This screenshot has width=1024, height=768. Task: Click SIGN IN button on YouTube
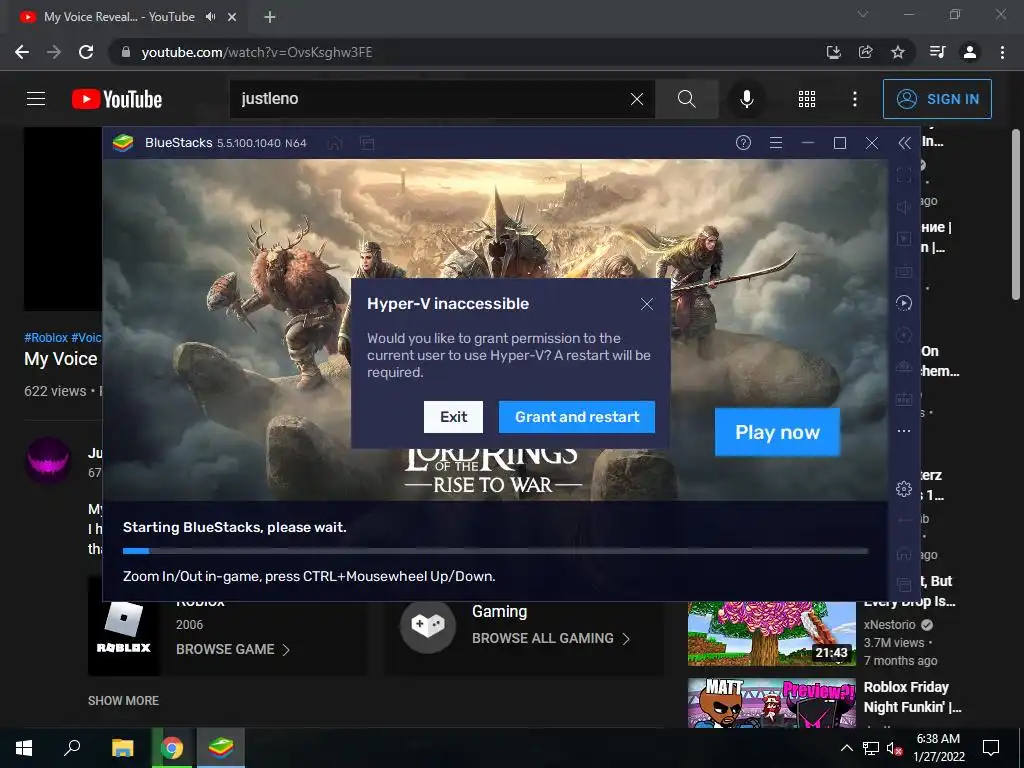click(x=937, y=99)
